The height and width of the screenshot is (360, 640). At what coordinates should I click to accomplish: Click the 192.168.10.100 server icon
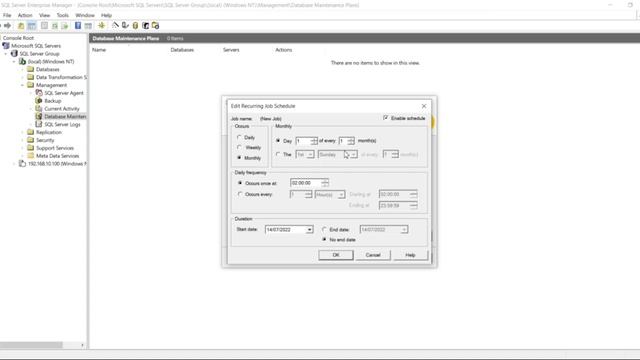(x=22, y=164)
